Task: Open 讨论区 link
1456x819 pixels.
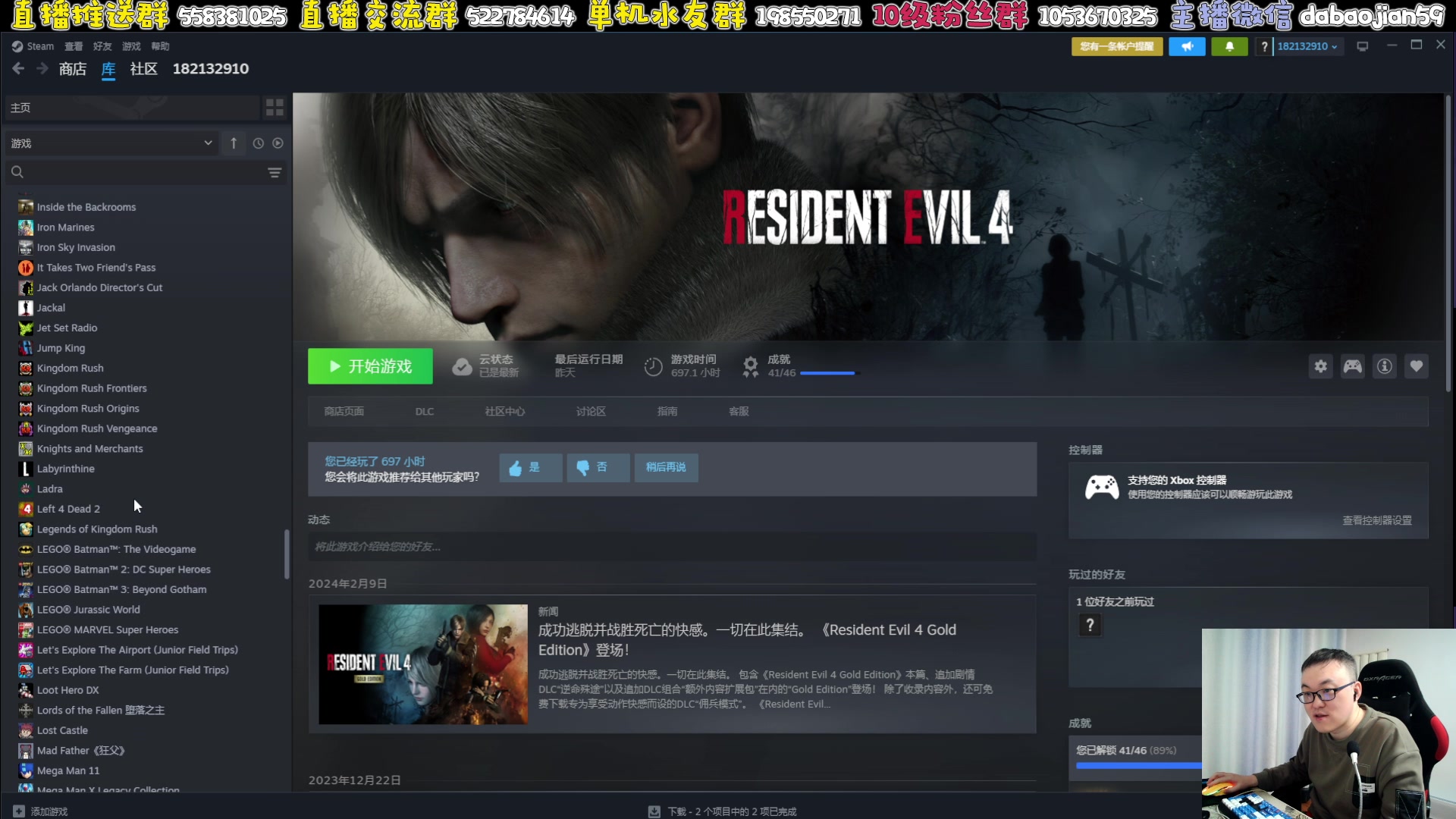Action: 591,412
